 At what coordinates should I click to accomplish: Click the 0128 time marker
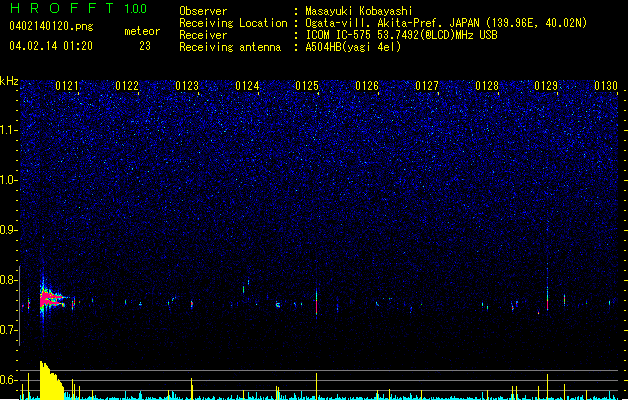[487, 86]
